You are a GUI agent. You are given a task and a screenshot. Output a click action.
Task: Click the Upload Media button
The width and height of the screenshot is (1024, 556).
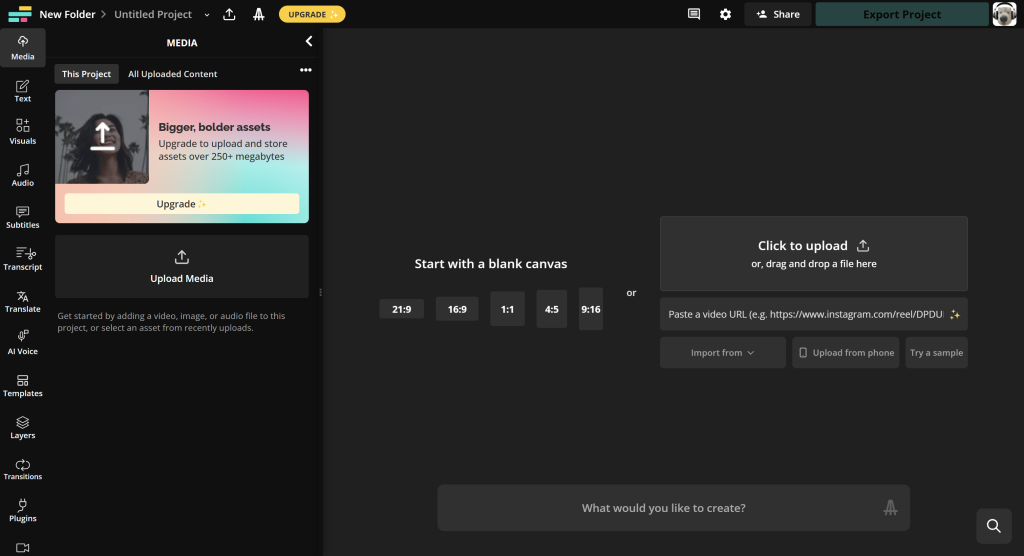pos(182,266)
